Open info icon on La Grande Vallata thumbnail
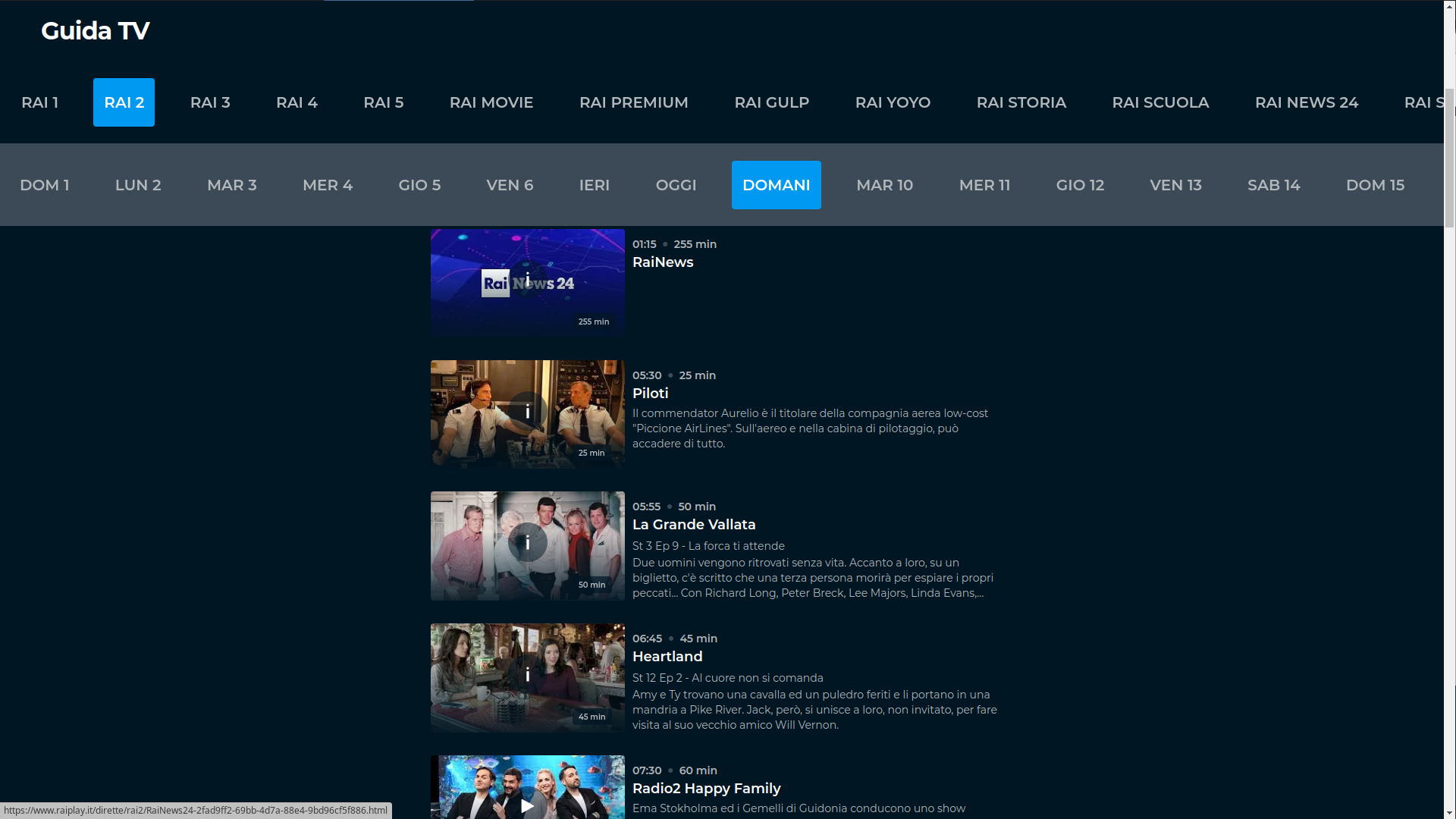 (x=528, y=543)
